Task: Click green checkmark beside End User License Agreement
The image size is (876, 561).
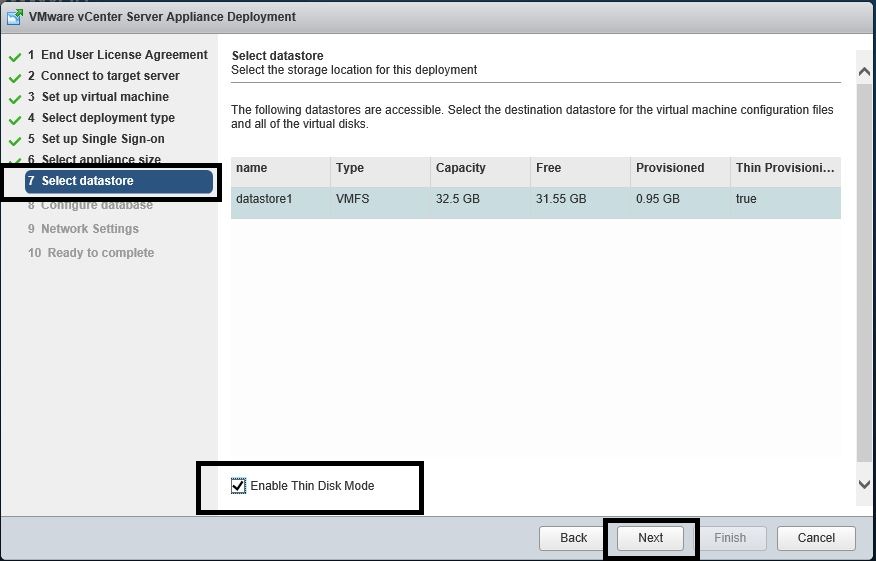Action: 15,57
